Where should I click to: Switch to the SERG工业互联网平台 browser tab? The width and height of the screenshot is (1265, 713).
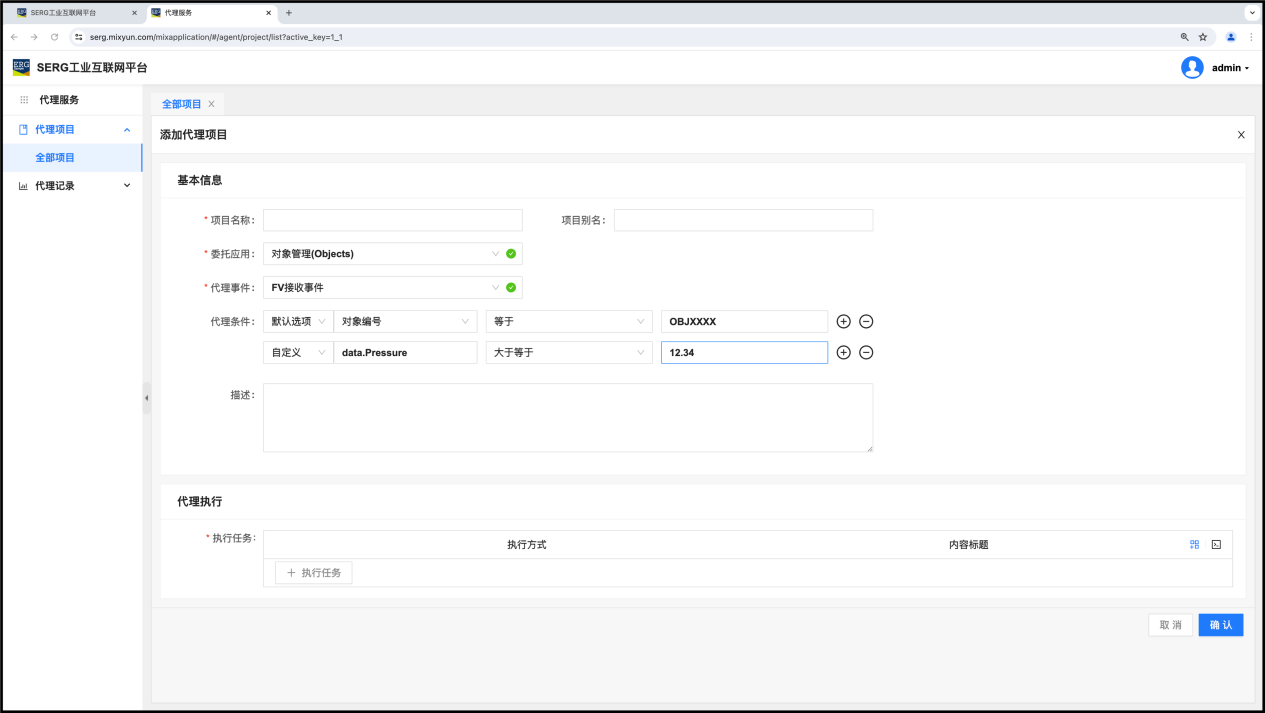point(70,13)
